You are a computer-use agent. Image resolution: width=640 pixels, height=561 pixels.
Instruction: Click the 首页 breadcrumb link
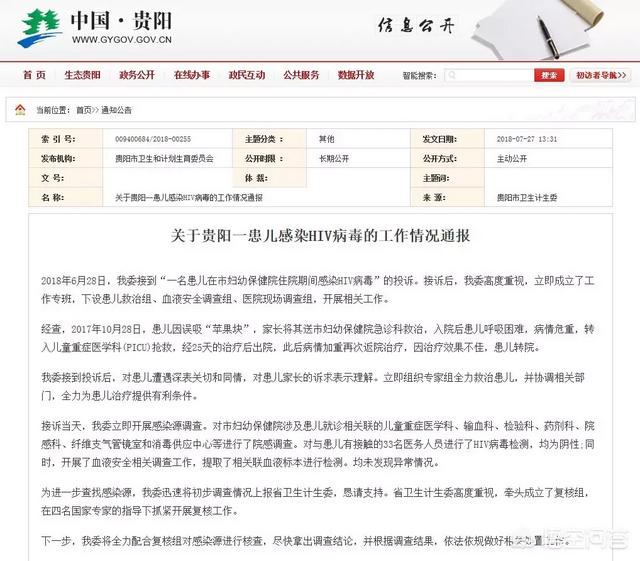tap(84, 110)
